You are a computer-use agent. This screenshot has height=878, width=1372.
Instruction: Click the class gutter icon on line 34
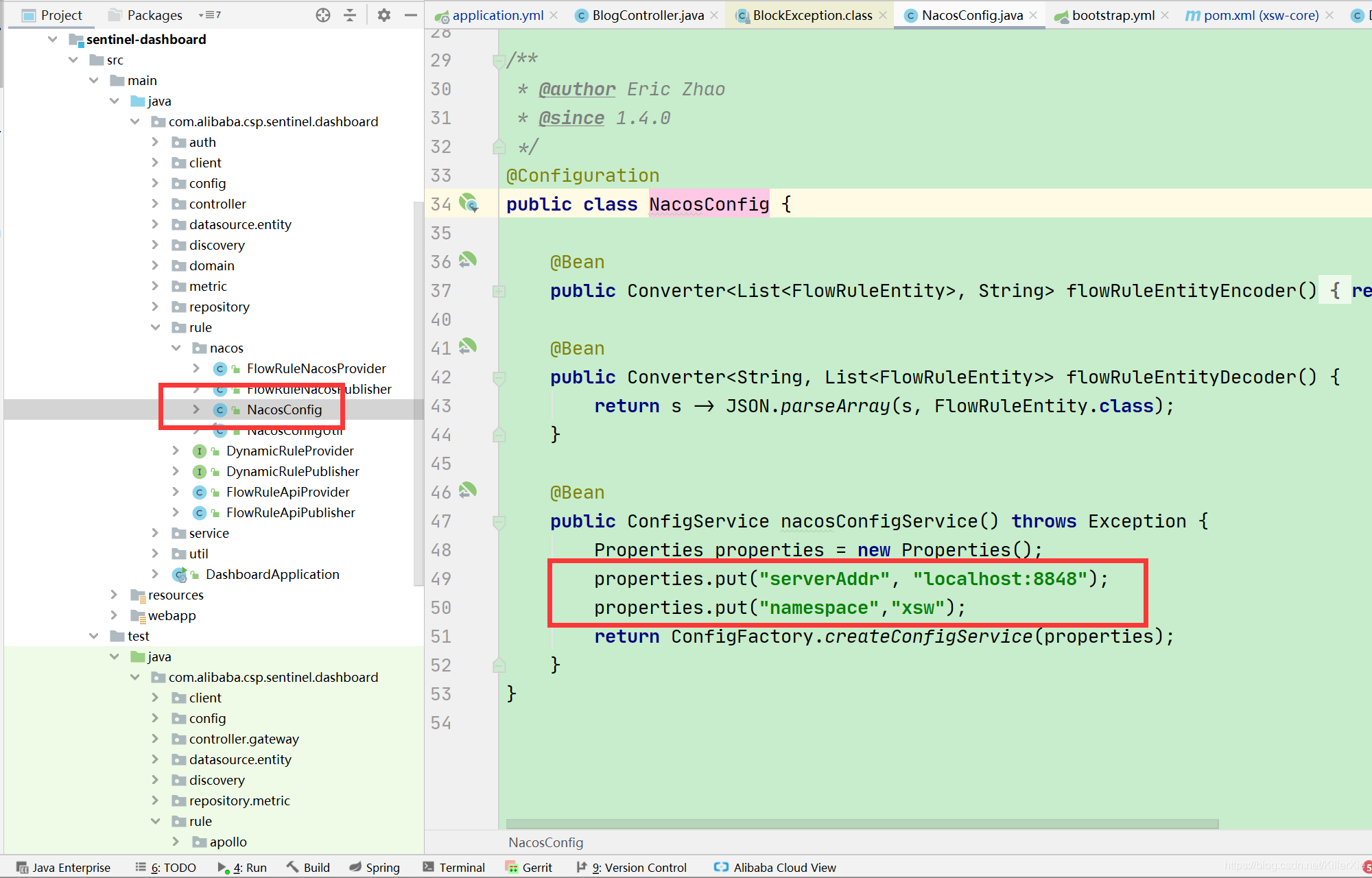468,202
